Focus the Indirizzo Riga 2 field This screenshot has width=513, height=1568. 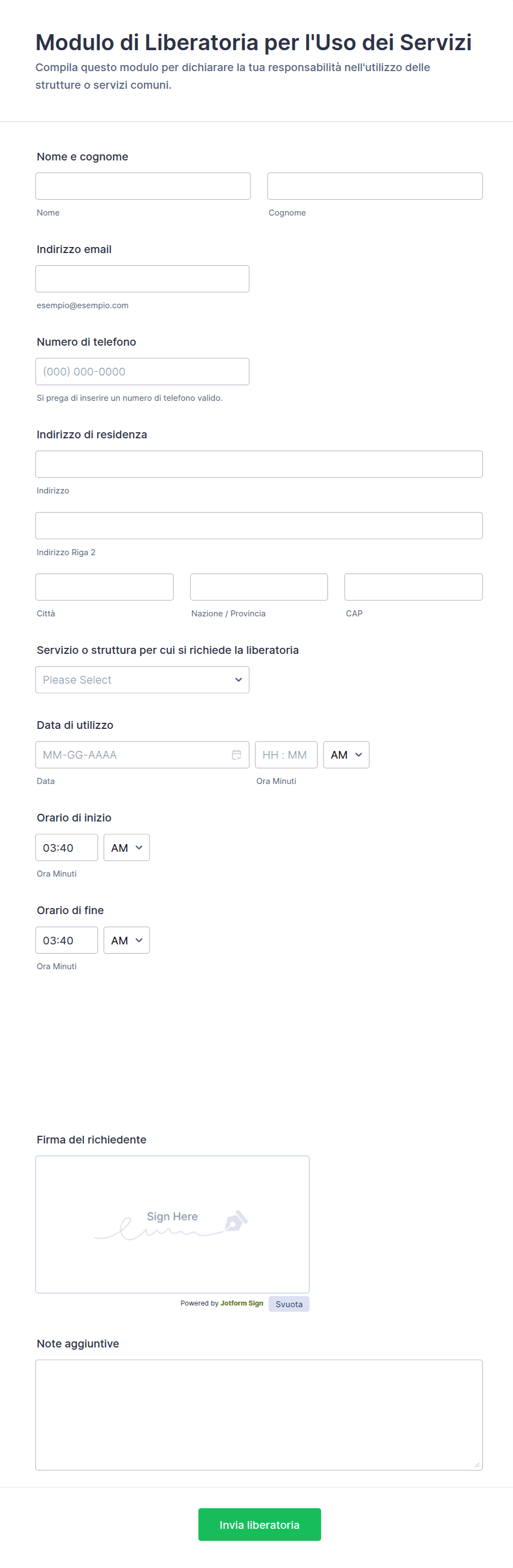pos(259,526)
